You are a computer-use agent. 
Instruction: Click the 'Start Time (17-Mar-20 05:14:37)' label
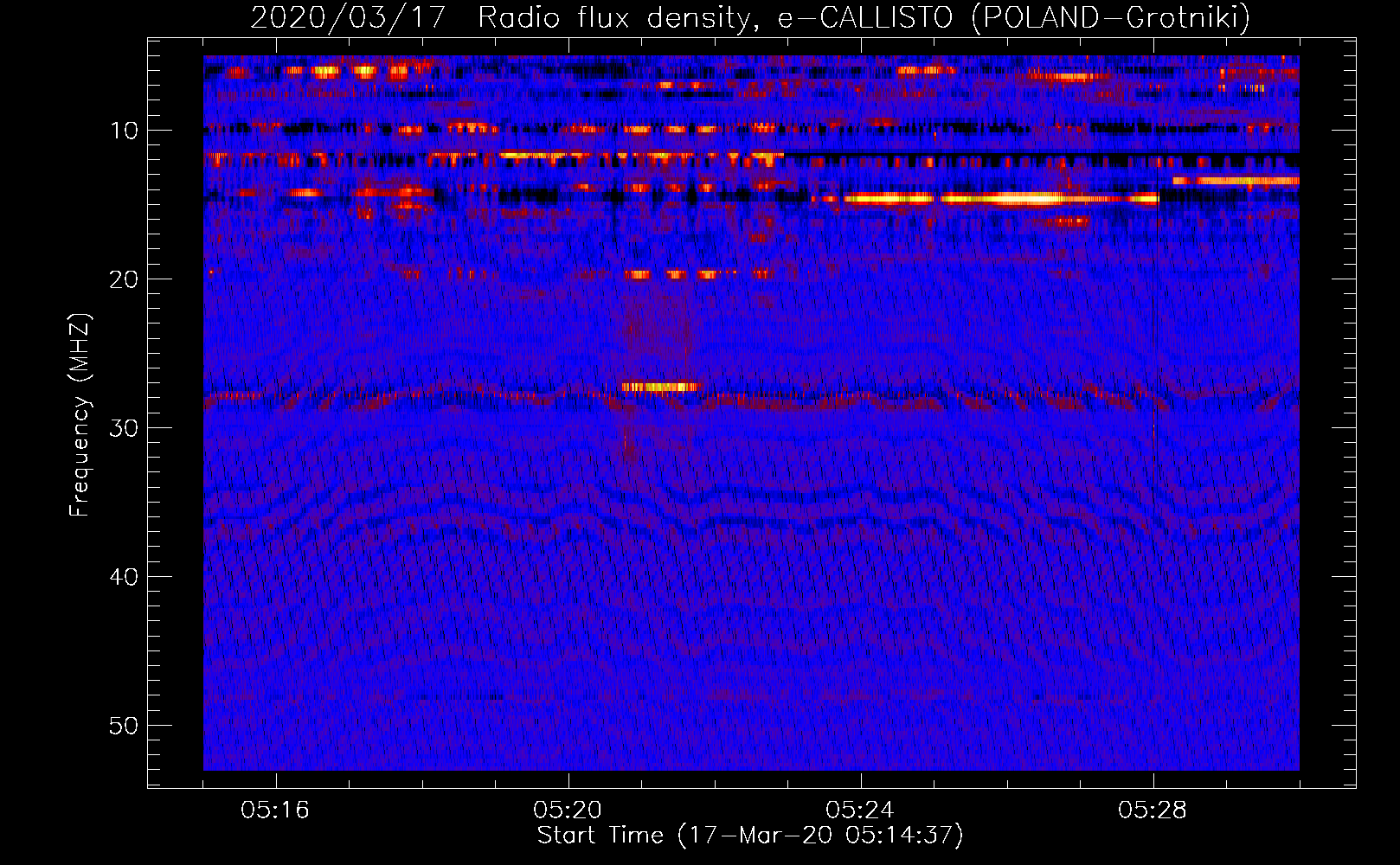tap(750, 836)
